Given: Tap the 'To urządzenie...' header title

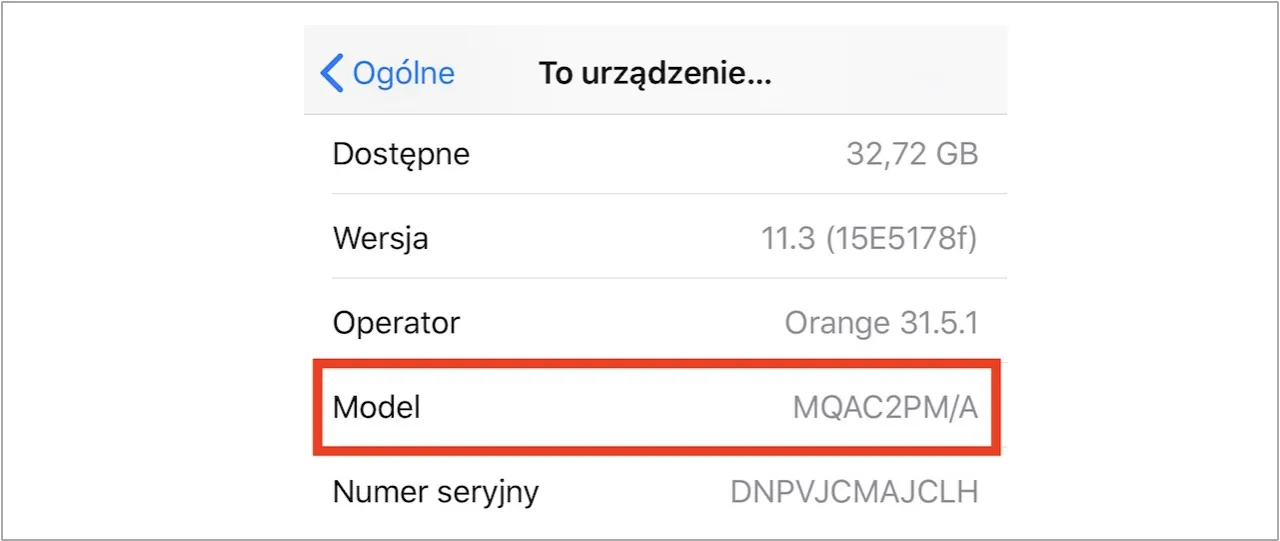Looking at the screenshot, I should (655, 74).
